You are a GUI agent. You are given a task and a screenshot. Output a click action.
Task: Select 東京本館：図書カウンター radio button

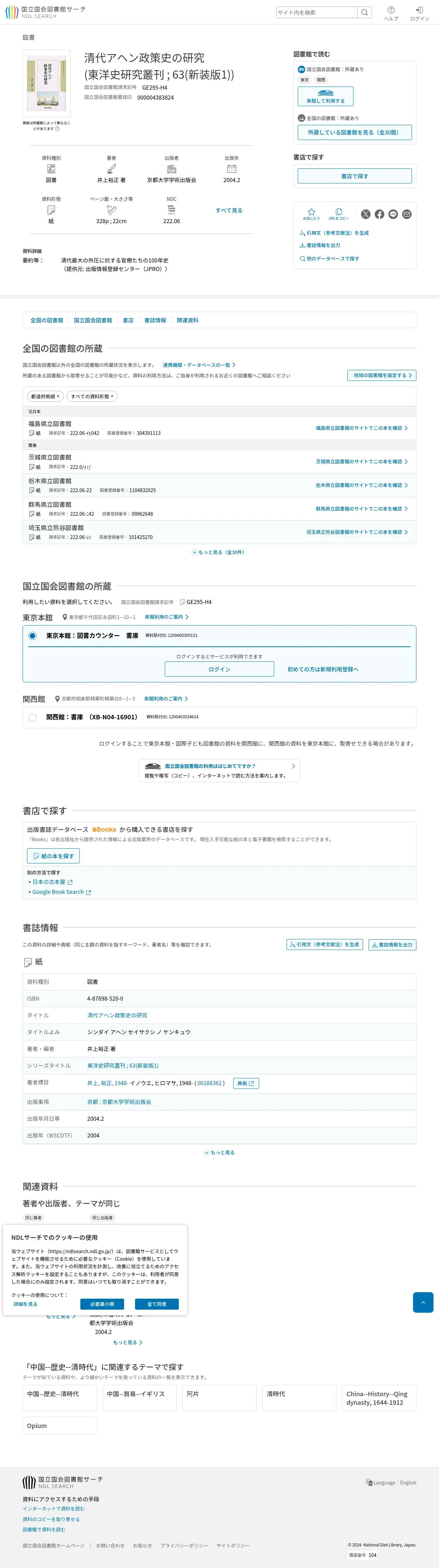tap(32, 635)
